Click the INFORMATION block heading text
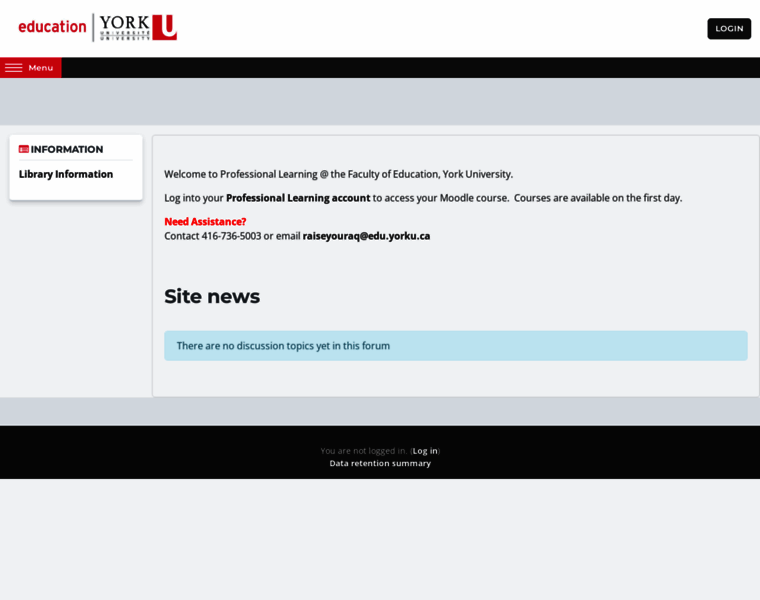The height and width of the screenshot is (600, 760). (67, 149)
